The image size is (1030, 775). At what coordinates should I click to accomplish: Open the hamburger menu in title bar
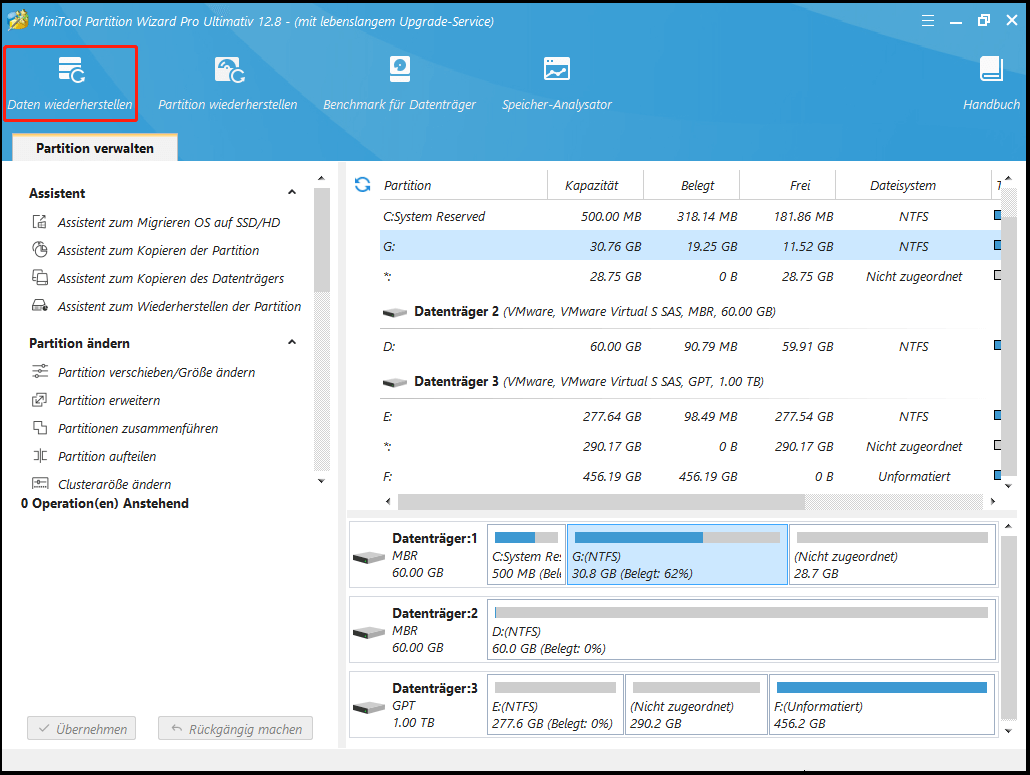[928, 21]
